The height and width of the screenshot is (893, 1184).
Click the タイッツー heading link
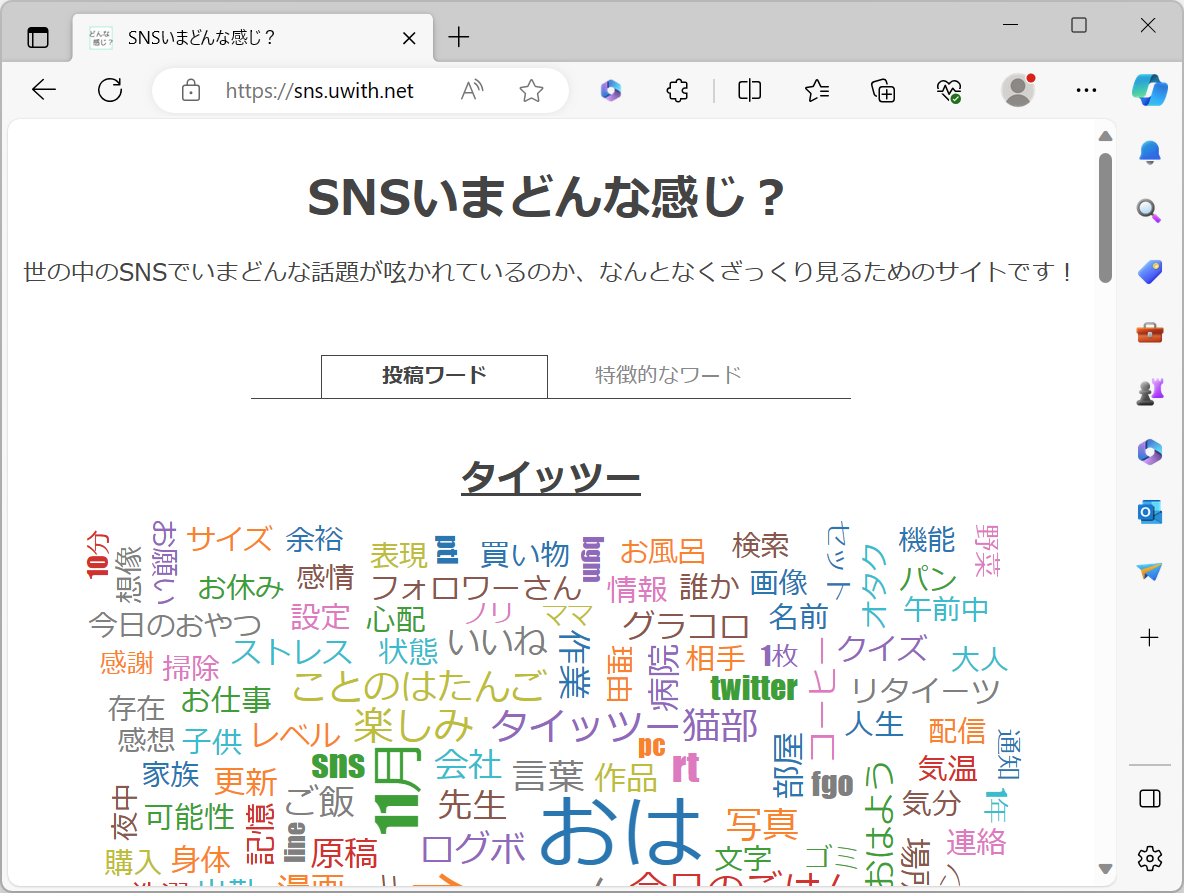pyautogui.click(x=551, y=477)
